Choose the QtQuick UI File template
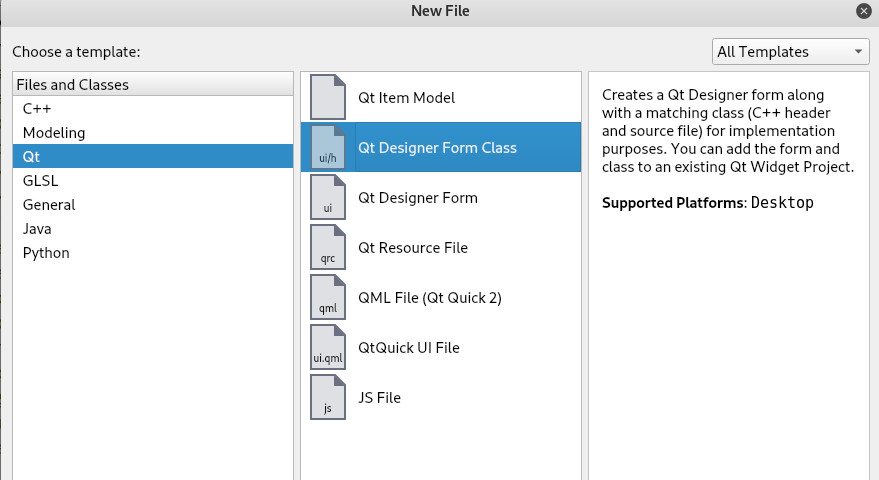The height and width of the screenshot is (480, 879). (x=441, y=347)
